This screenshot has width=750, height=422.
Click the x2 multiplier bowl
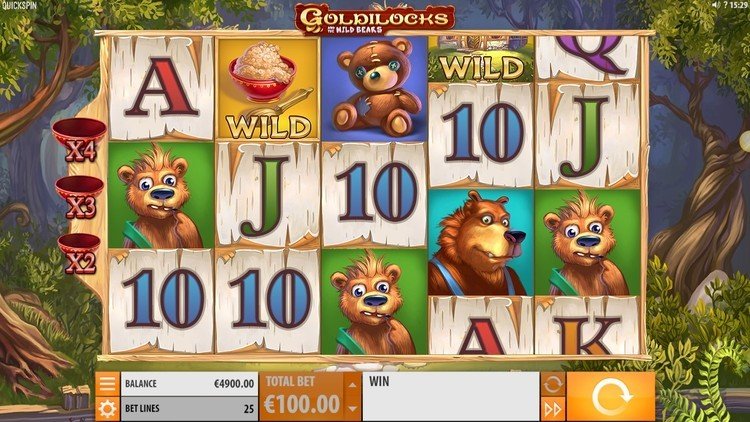79,254
